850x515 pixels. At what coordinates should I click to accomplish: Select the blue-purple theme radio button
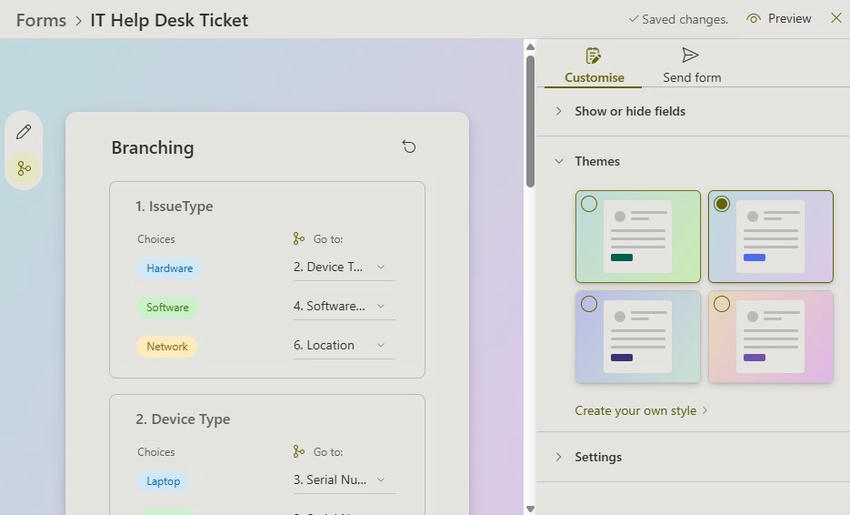click(722, 204)
